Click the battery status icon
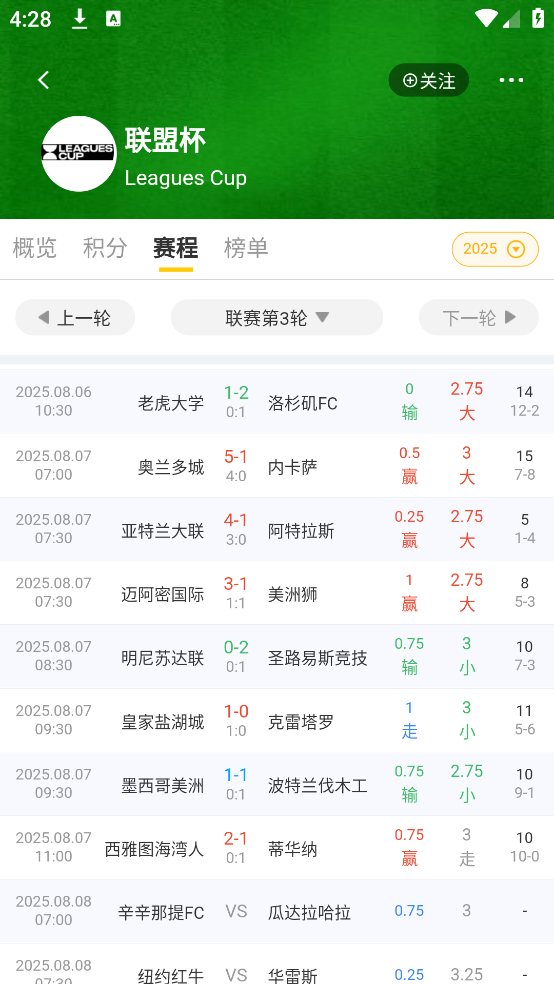This screenshot has height=984, width=554. pos(538,18)
